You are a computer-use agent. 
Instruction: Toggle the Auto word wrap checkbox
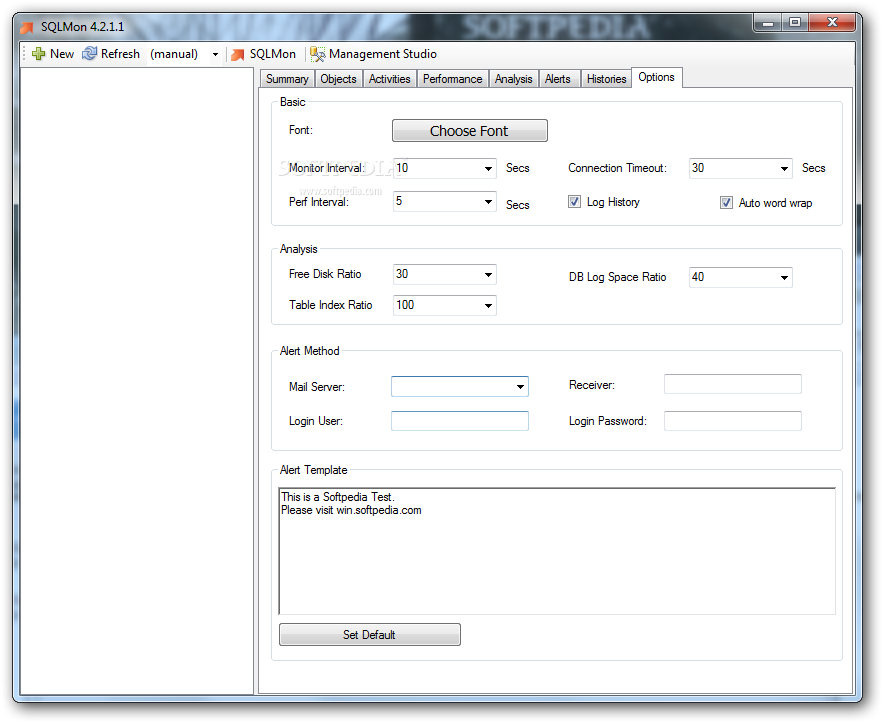726,203
